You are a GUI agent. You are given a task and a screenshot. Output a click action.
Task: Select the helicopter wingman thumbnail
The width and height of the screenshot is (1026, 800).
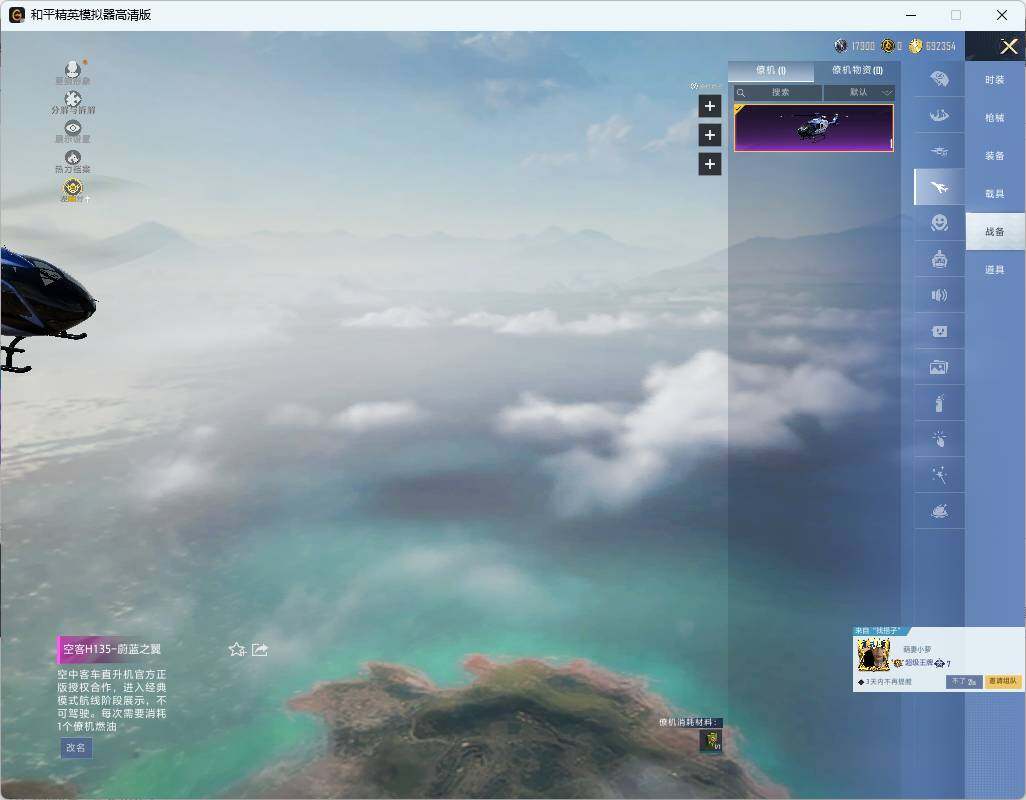coord(813,128)
